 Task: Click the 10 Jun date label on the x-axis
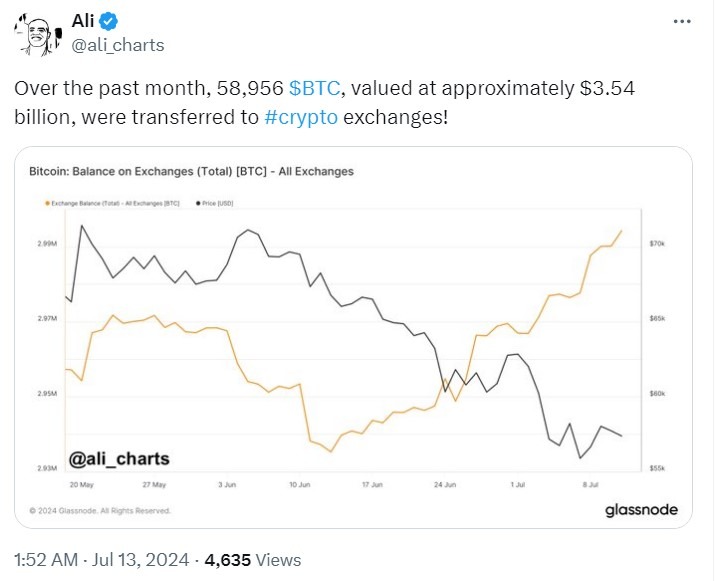tap(300, 484)
